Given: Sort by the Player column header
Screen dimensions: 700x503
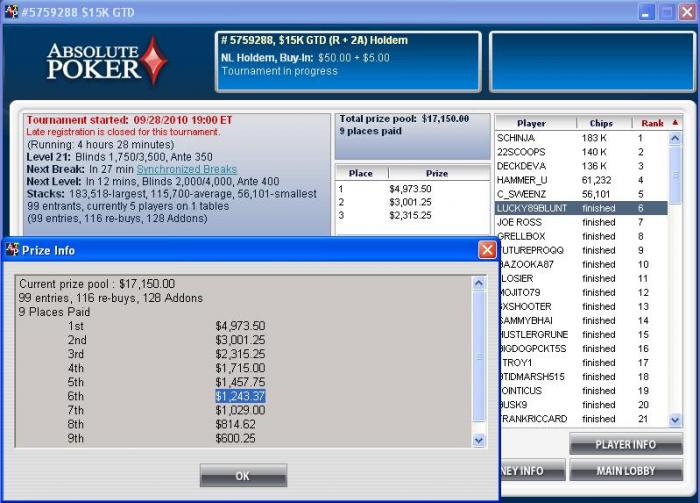Looking at the screenshot, I should point(531,123).
